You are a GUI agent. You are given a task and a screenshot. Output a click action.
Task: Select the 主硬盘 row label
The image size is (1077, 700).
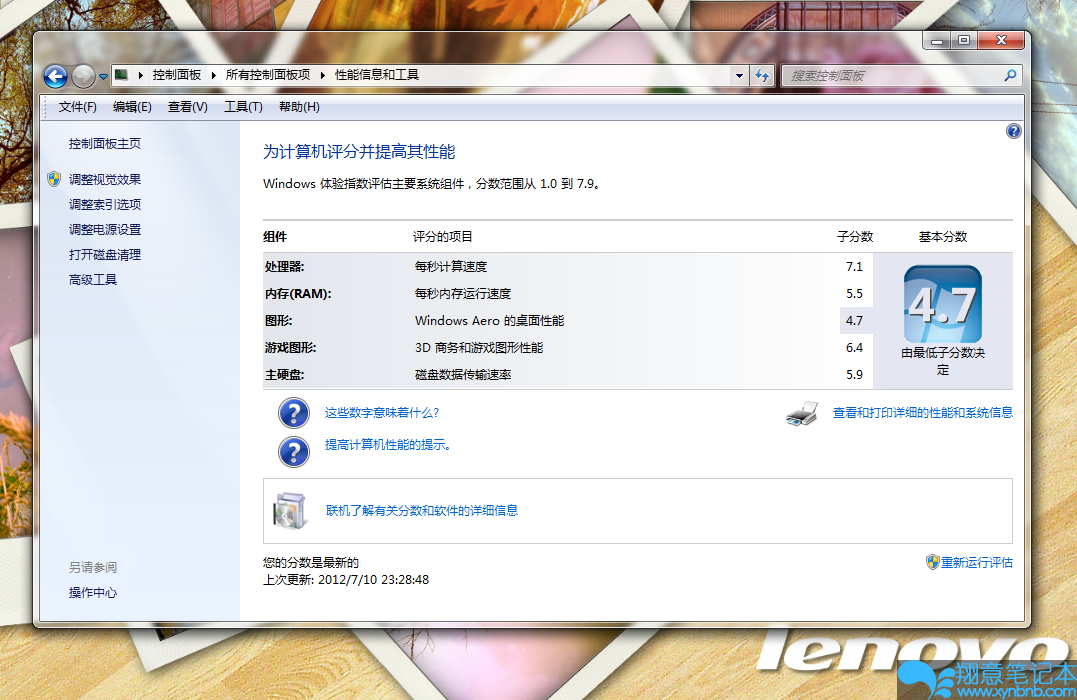coord(284,375)
